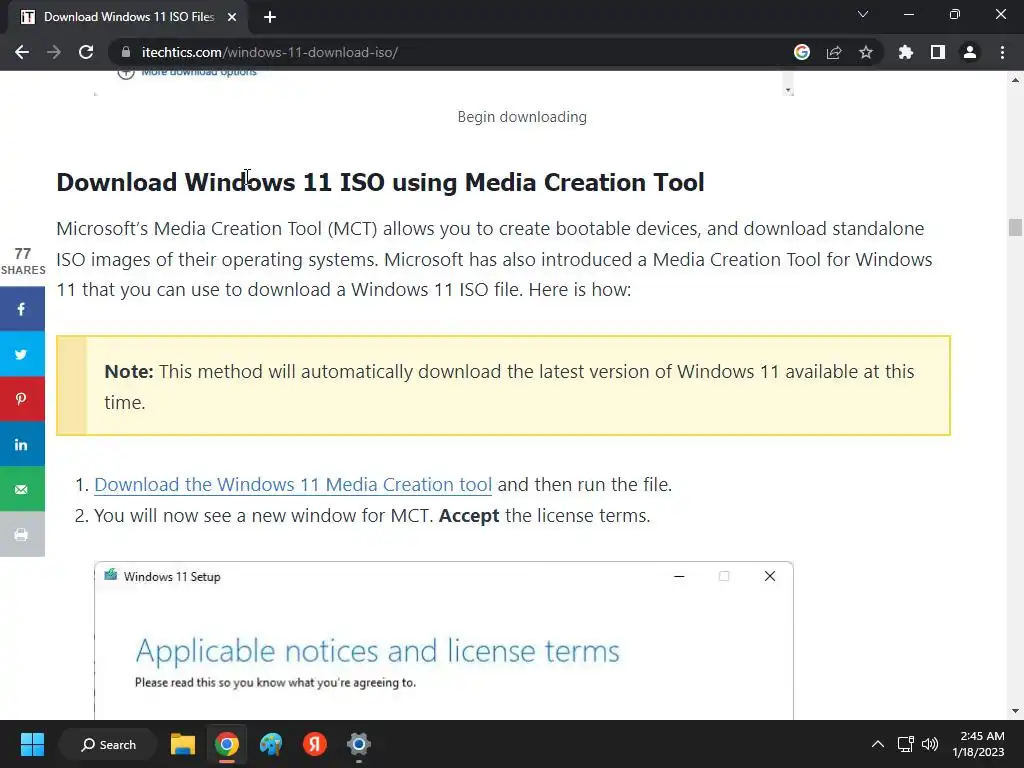Open the Extensions puzzle icon
The image size is (1024, 768).
(x=906, y=52)
